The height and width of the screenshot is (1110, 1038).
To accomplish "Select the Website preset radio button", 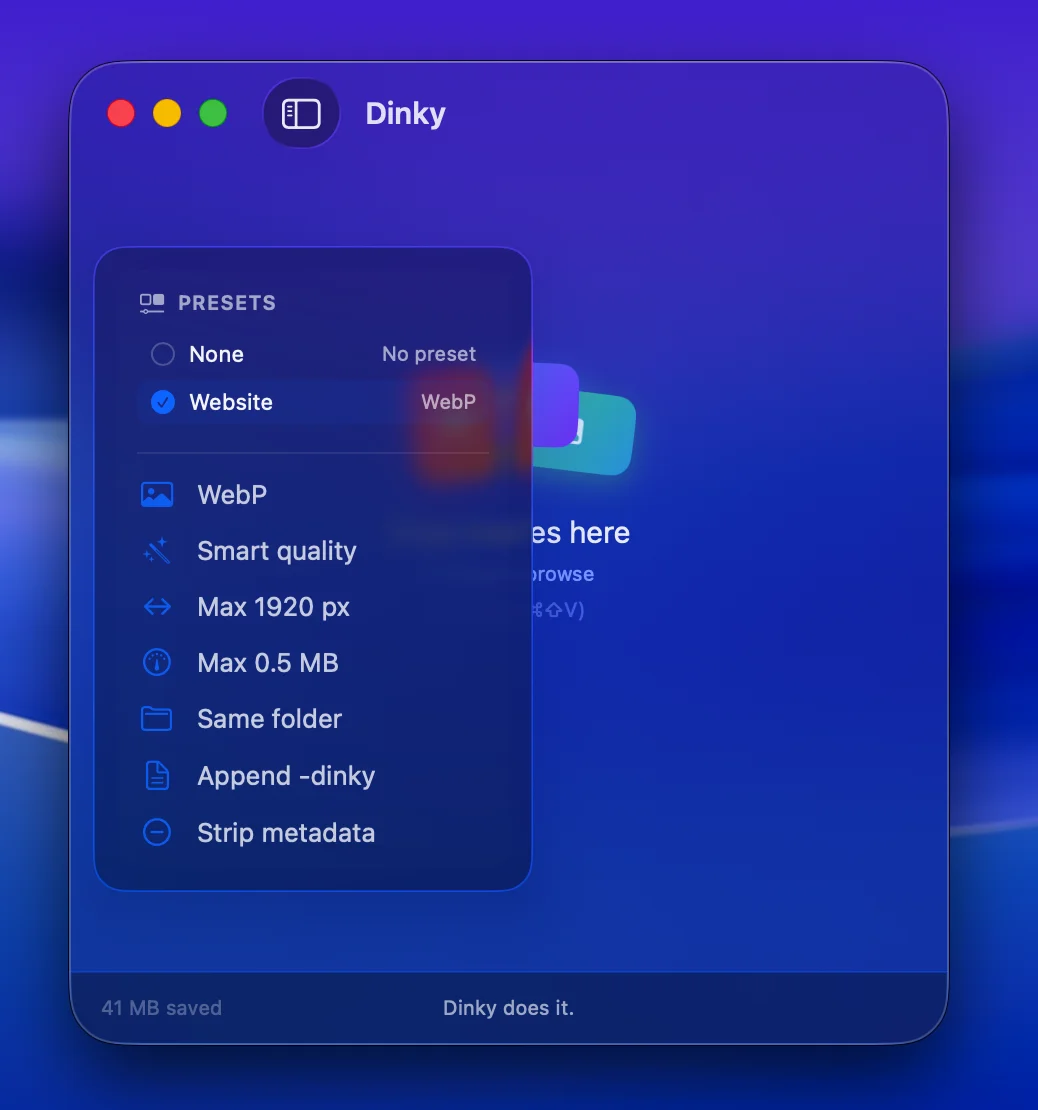I will pos(161,402).
